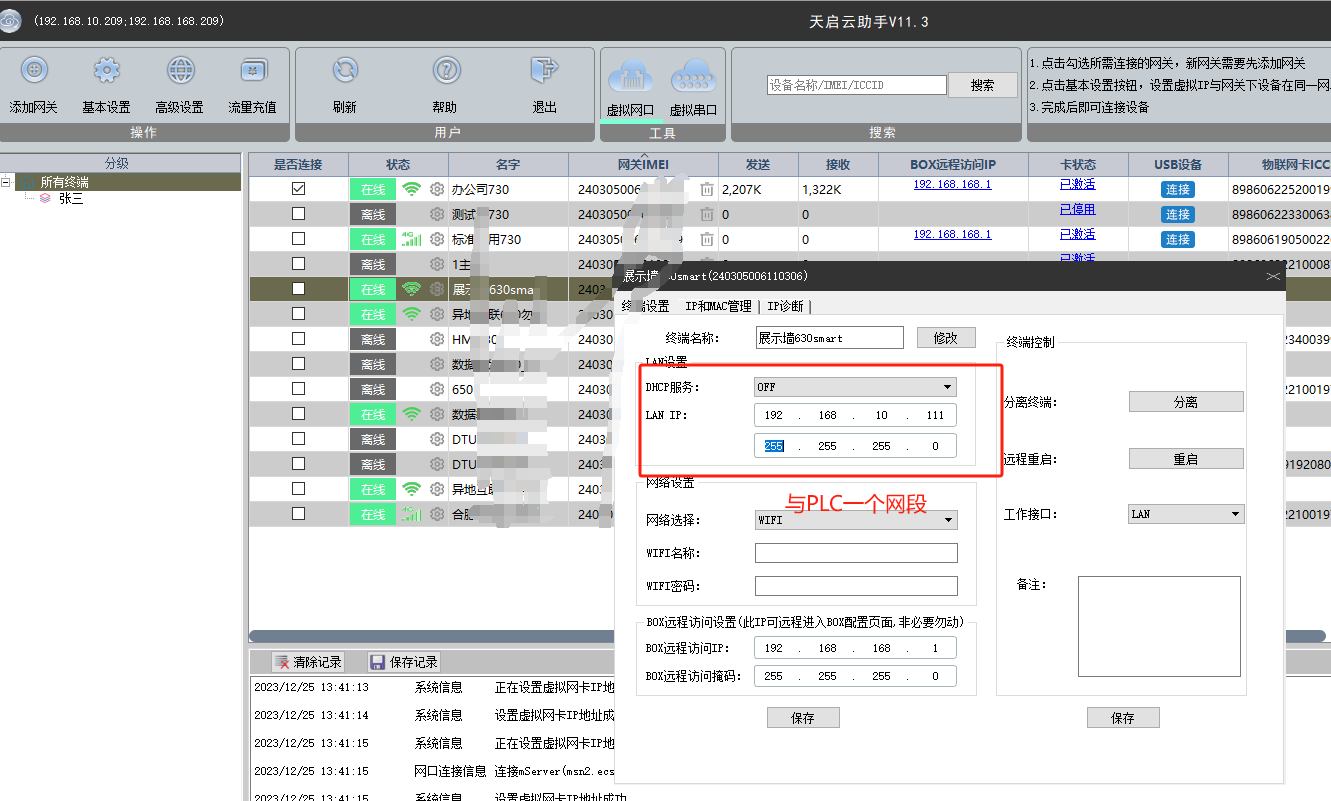Screen dimensions: 1331x801
Task: Click 保存 under 终端控制 panel
Action: point(1123,718)
